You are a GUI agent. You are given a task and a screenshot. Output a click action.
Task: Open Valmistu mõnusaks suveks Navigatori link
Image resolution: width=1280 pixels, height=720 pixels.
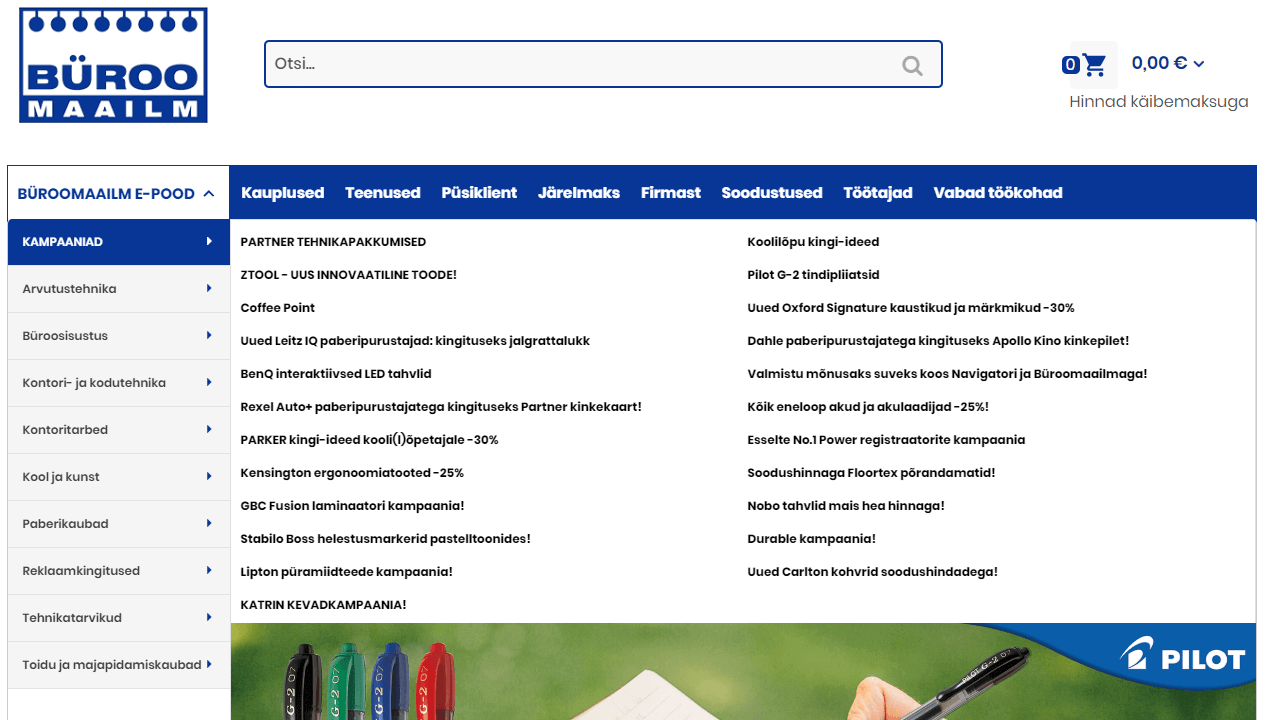click(x=947, y=374)
